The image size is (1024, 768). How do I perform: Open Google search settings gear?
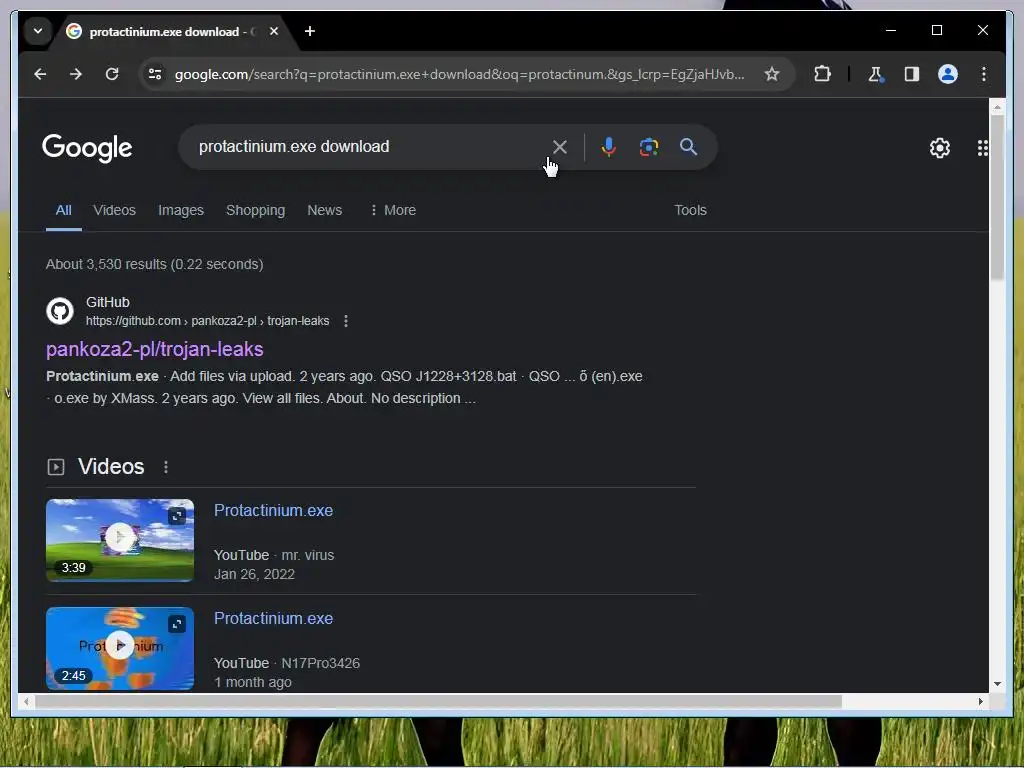pos(940,148)
